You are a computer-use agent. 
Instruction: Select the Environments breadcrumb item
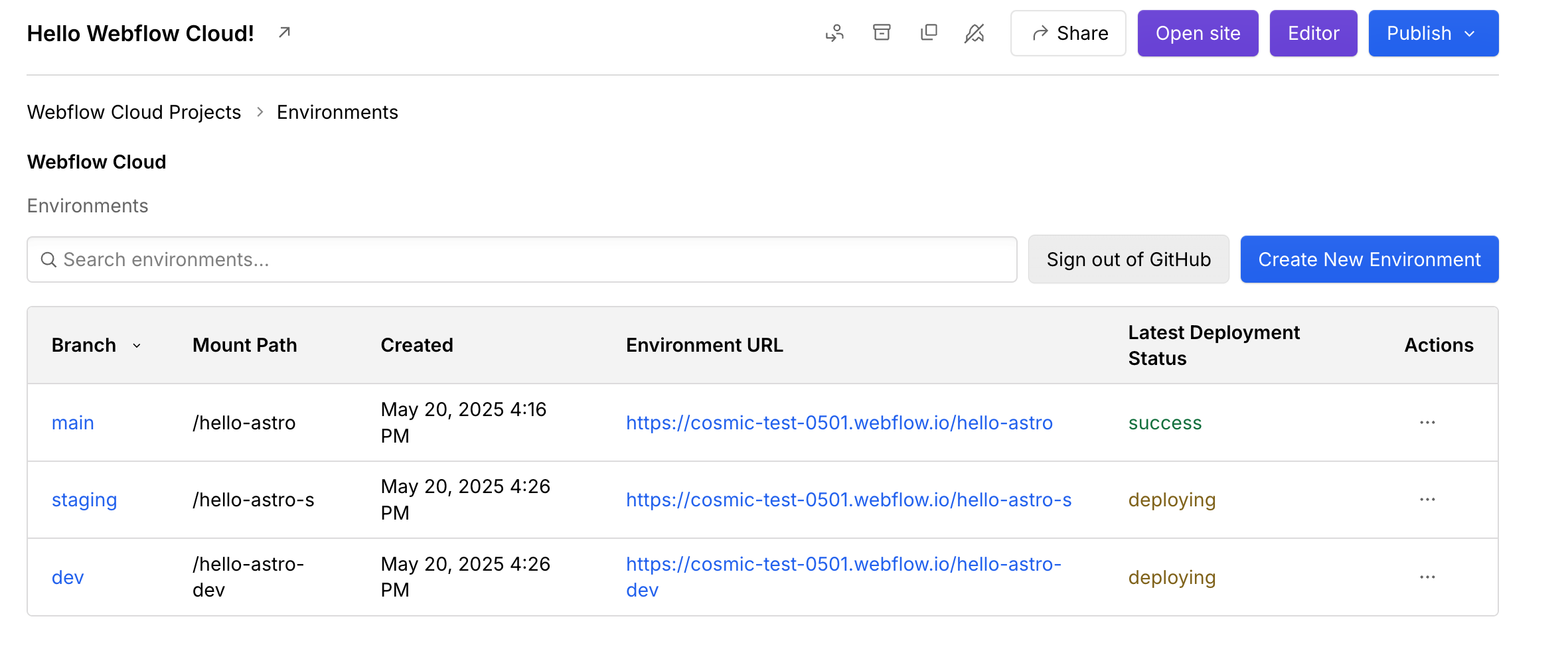(x=337, y=112)
